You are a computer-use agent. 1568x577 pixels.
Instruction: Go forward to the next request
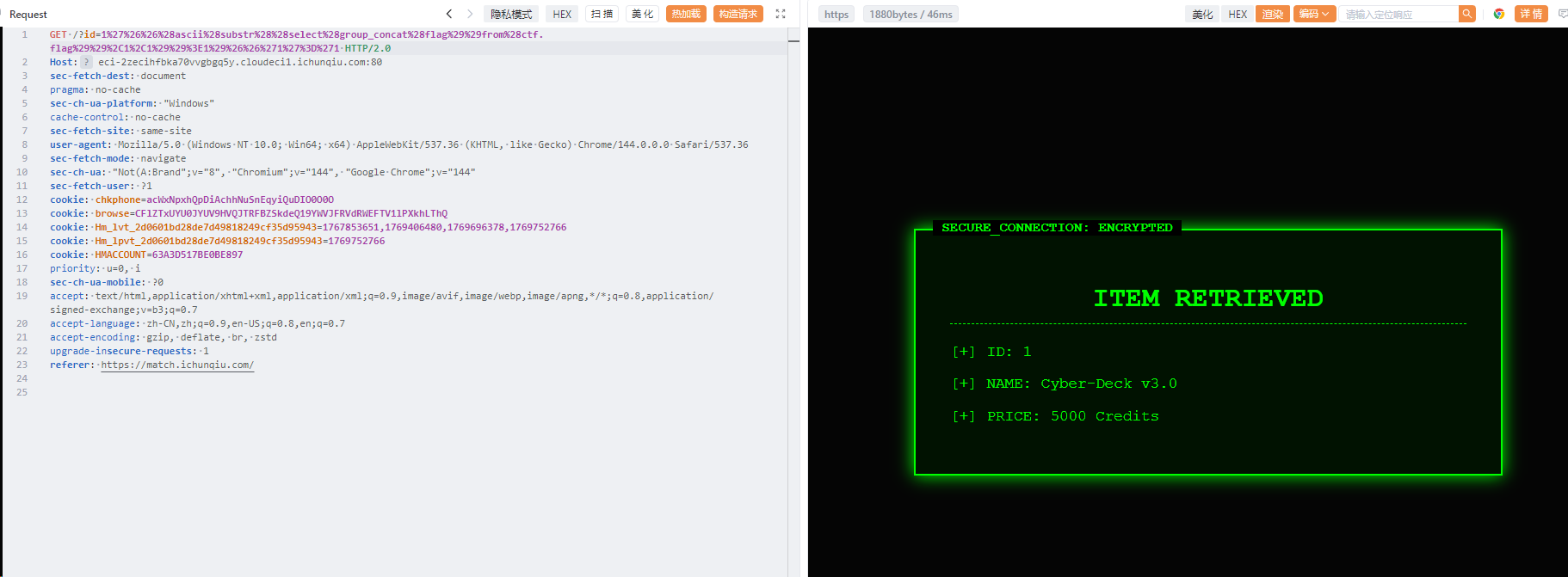coord(470,14)
